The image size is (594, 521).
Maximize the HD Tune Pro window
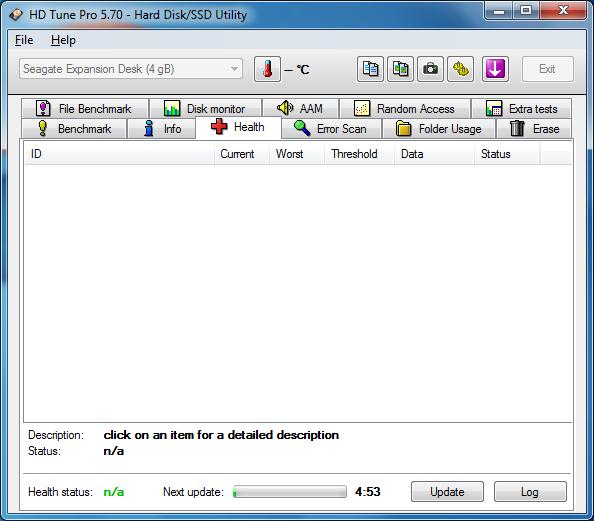pos(526,11)
